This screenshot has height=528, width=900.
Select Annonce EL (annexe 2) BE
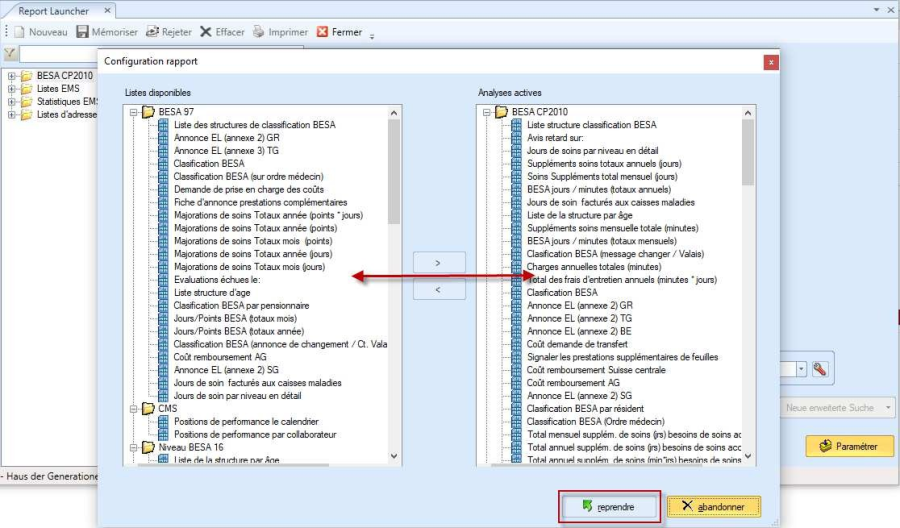(579, 331)
